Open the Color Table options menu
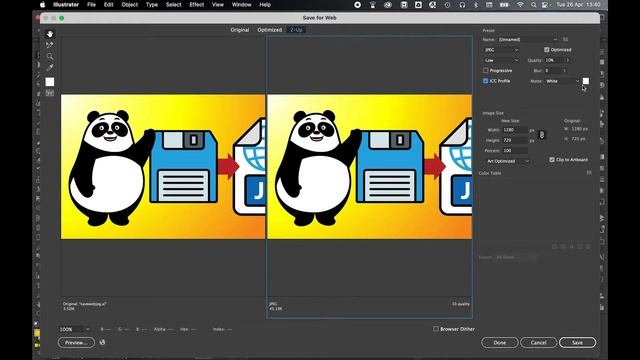This screenshot has height=360, width=640. (x=589, y=173)
